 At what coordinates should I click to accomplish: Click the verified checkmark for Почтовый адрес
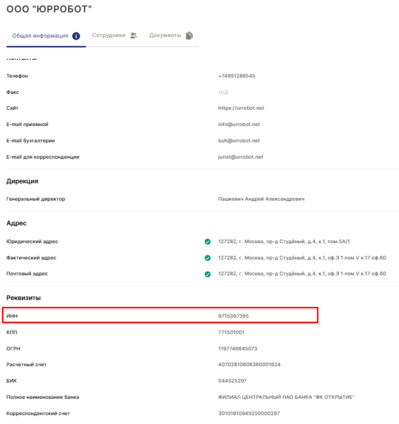coord(207,274)
